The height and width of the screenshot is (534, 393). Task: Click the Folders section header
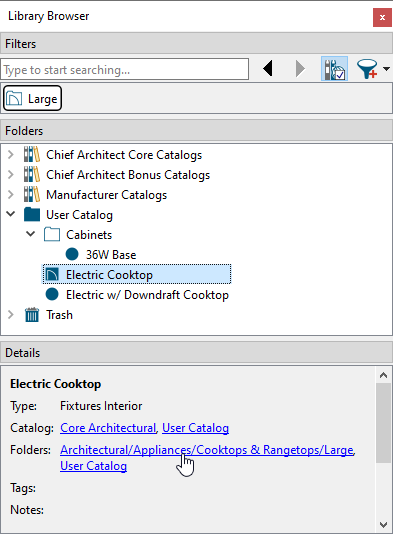(196, 131)
